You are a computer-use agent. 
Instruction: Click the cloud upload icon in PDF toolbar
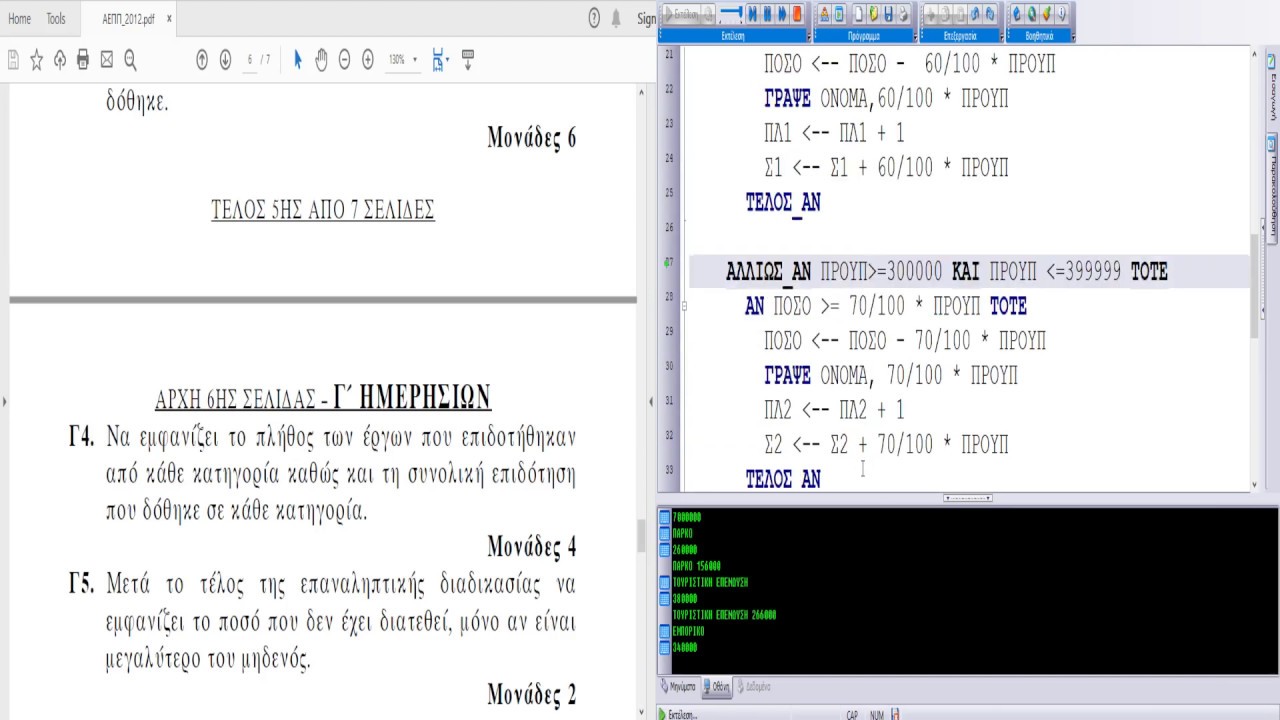tap(60, 60)
